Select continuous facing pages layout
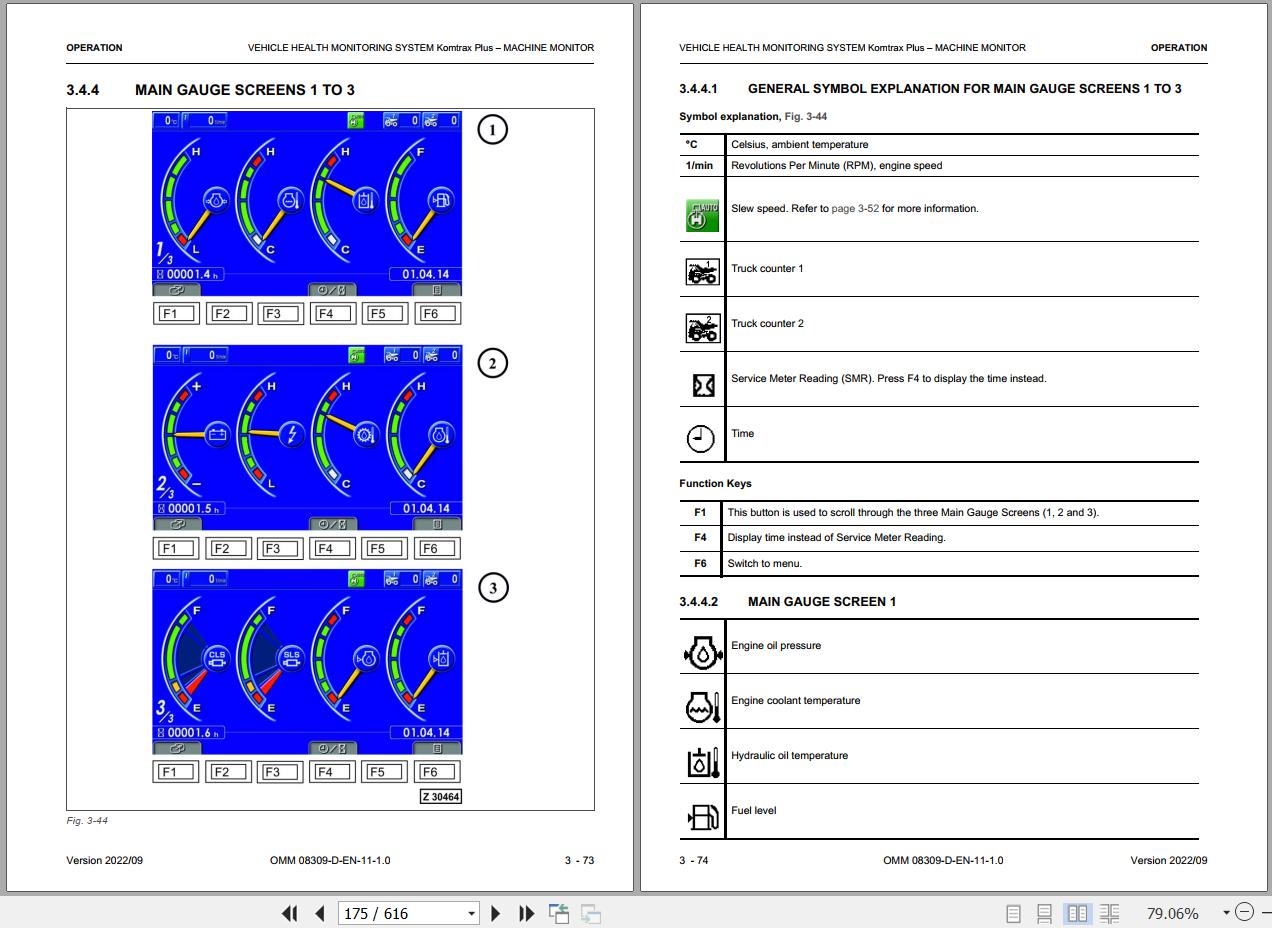 click(x=1109, y=913)
